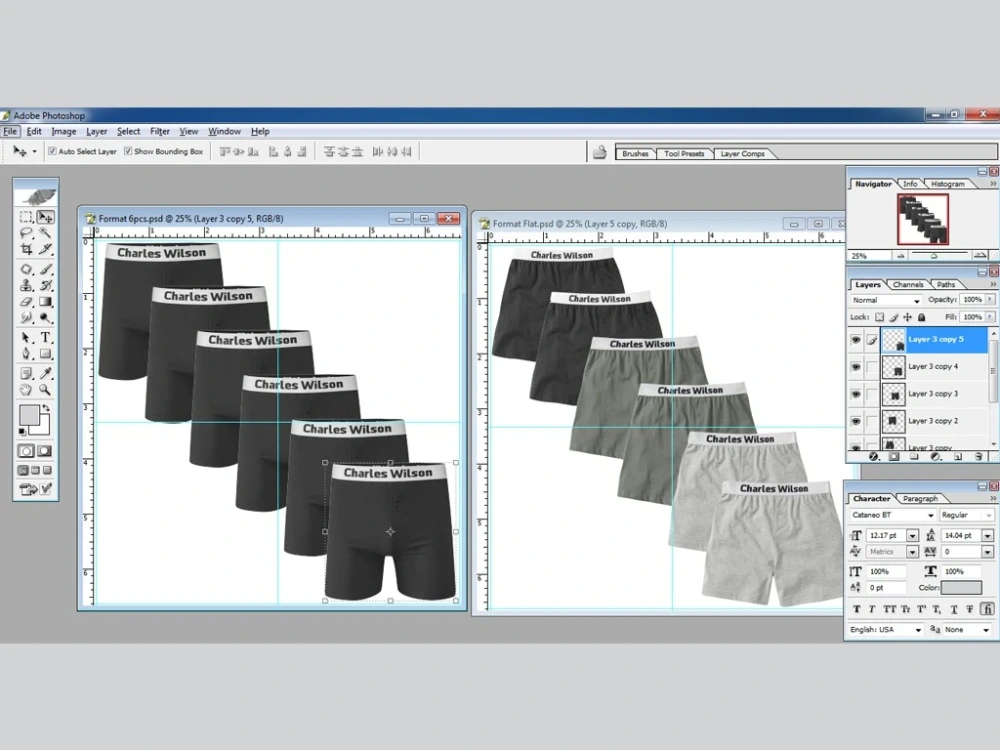Pick the Lasso tool
Viewport: 1000px width, 750px height.
(26, 233)
